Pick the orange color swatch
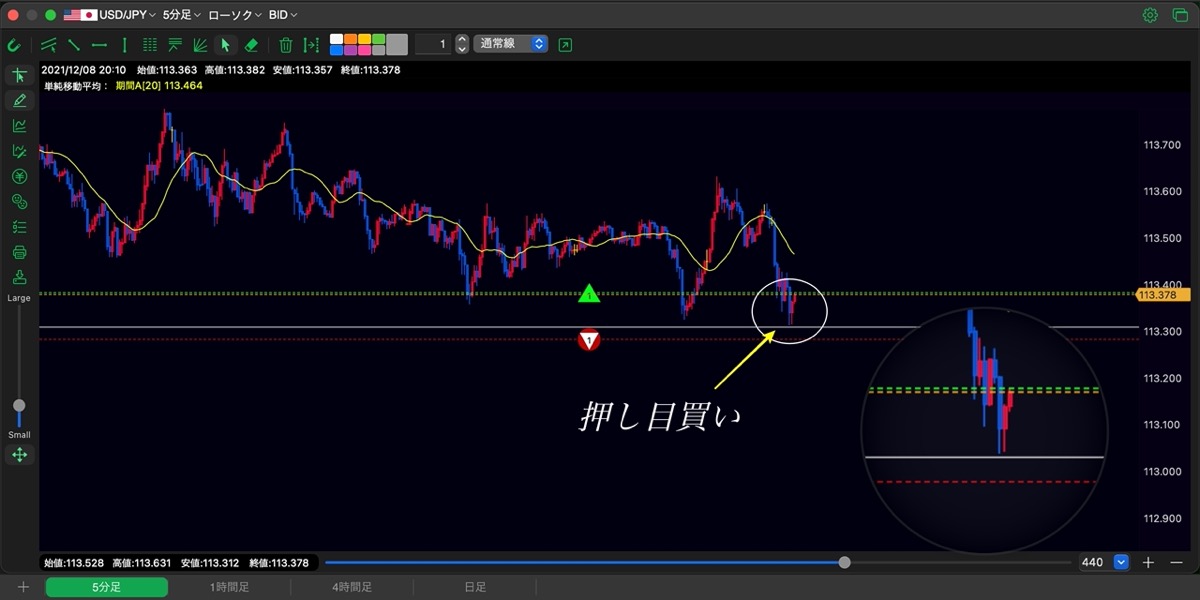This screenshot has width=1200, height=600. pos(350,39)
